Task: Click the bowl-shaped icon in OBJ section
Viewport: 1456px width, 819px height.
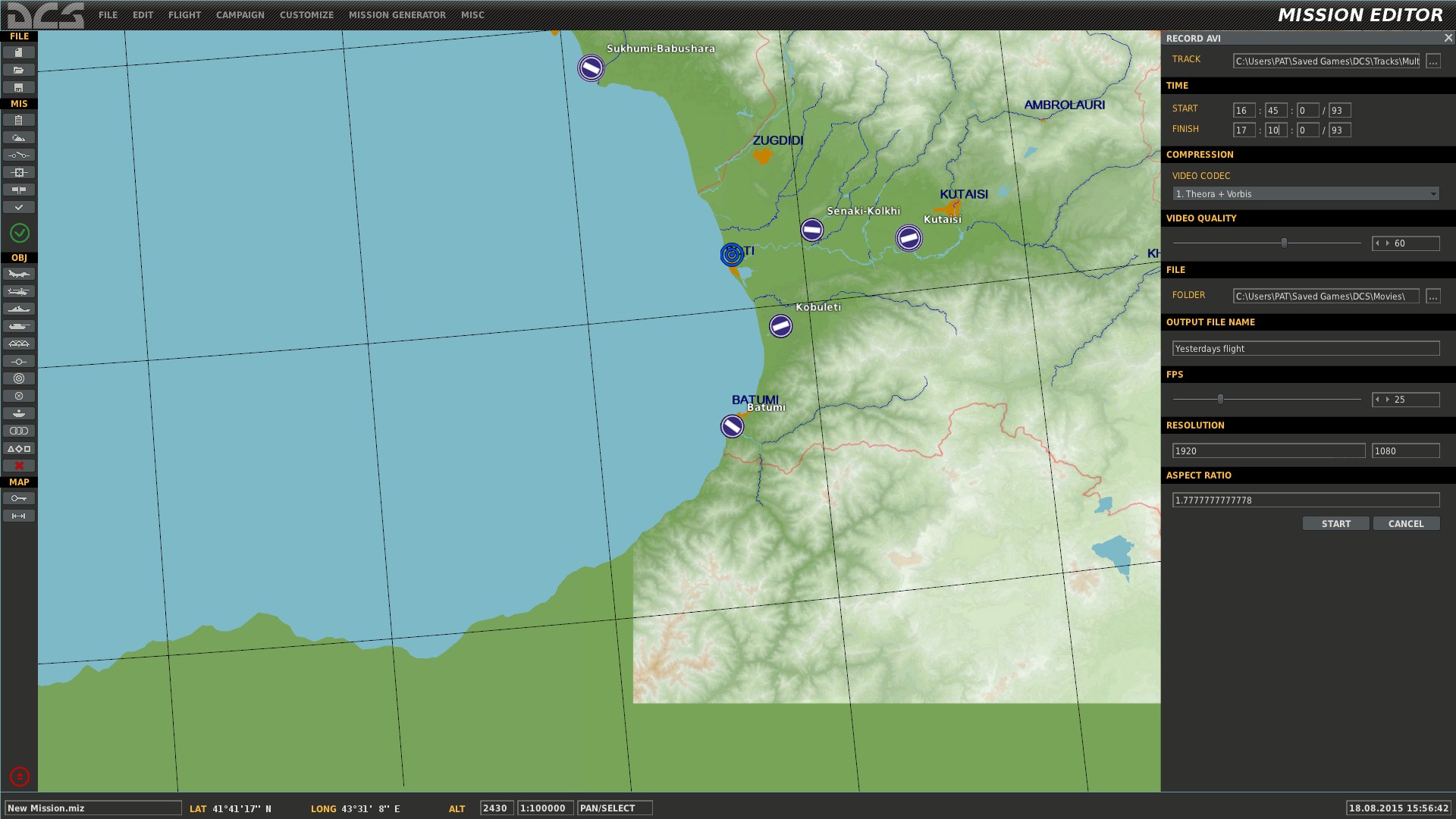Action: (19, 413)
